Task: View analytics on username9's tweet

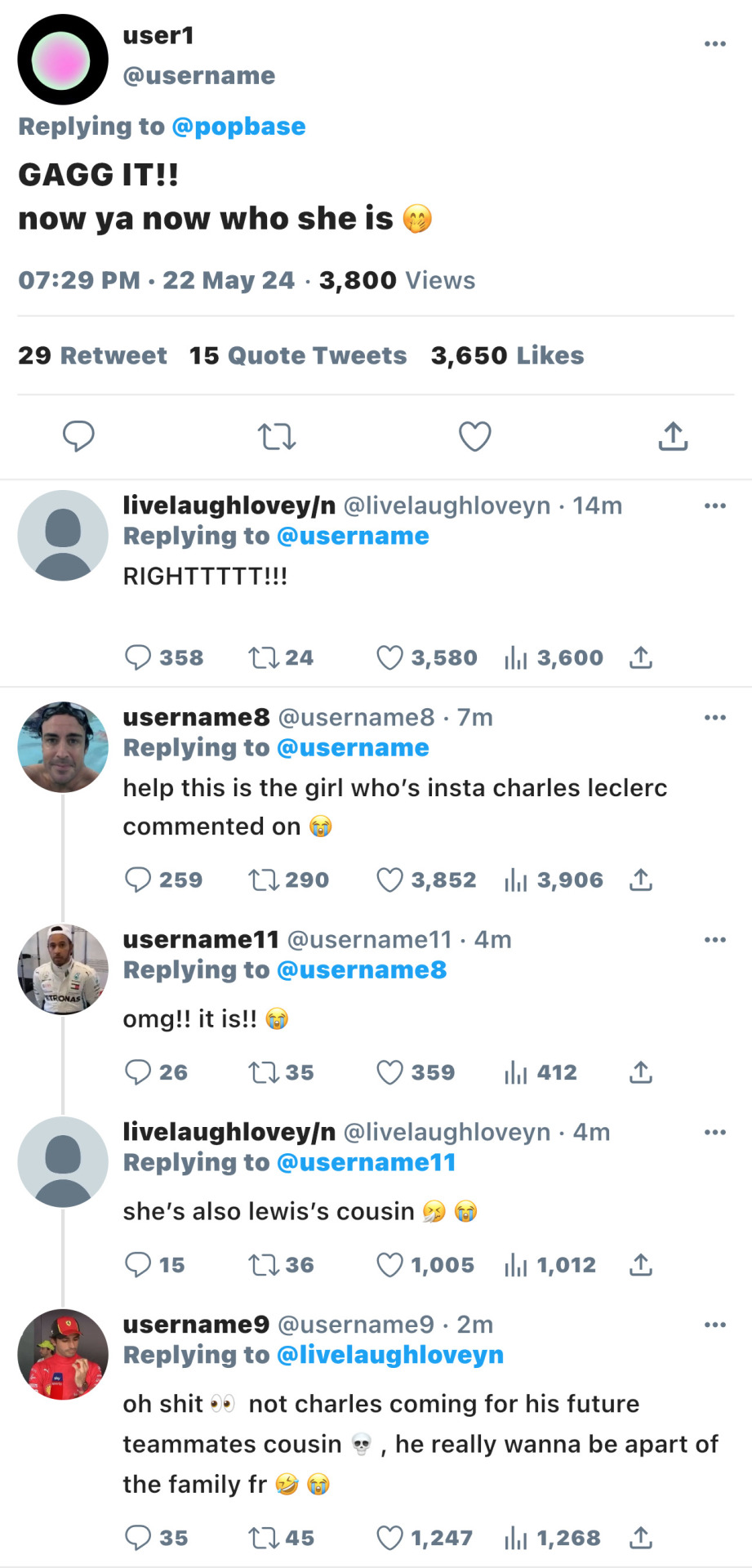Action: (516, 1539)
